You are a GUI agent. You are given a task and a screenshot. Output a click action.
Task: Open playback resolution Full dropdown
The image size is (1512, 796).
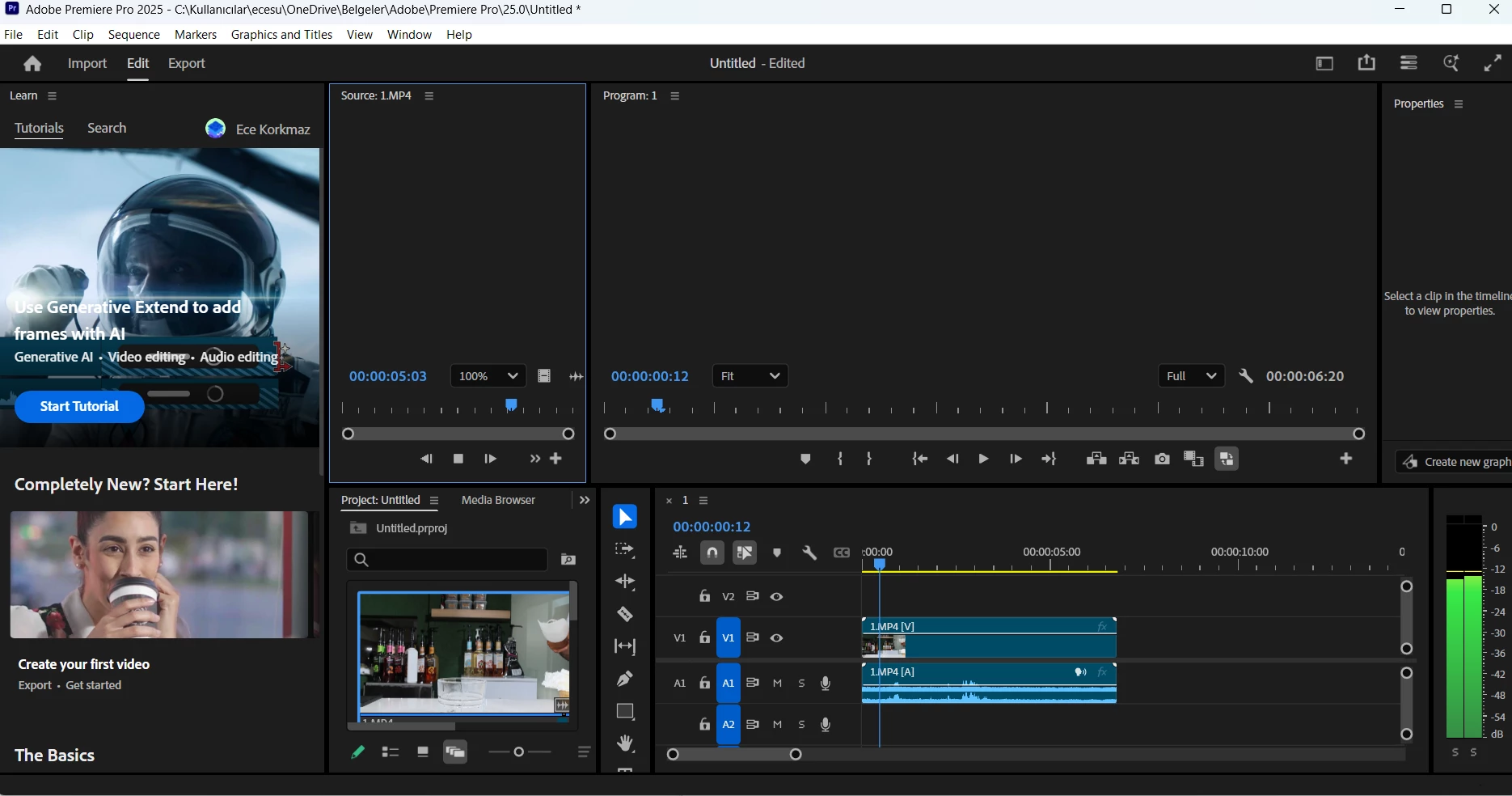(1191, 376)
